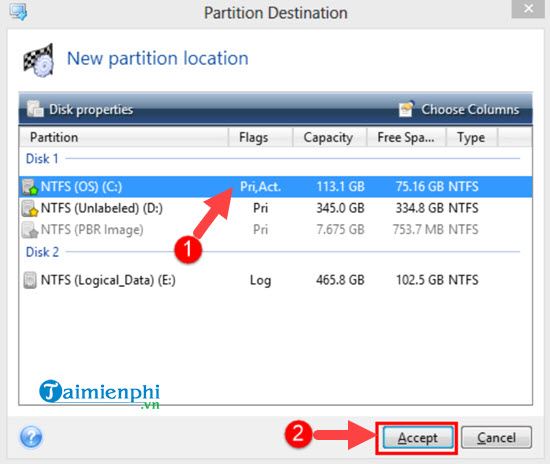Click the blue help question mark icon
The width and height of the screenshot is (550, 464).
click(x=31, y=437)
